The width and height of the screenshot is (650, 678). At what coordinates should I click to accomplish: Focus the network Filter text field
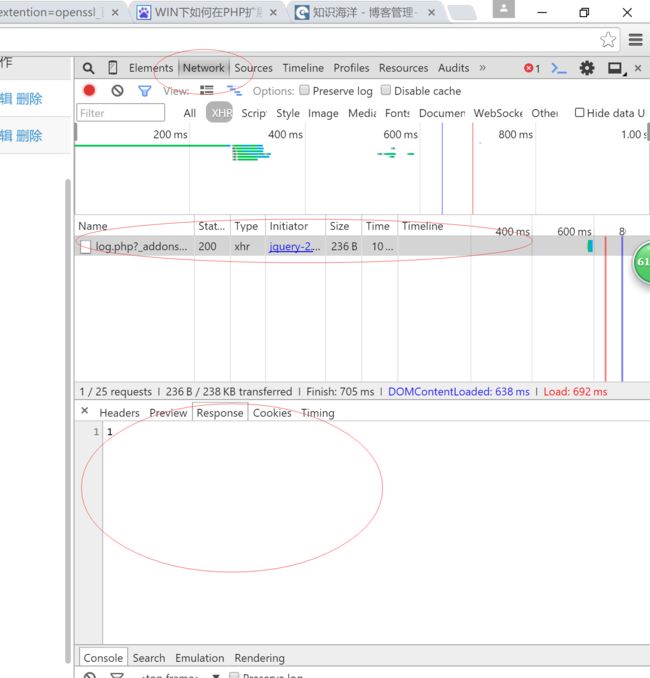(x=121, y=113)
